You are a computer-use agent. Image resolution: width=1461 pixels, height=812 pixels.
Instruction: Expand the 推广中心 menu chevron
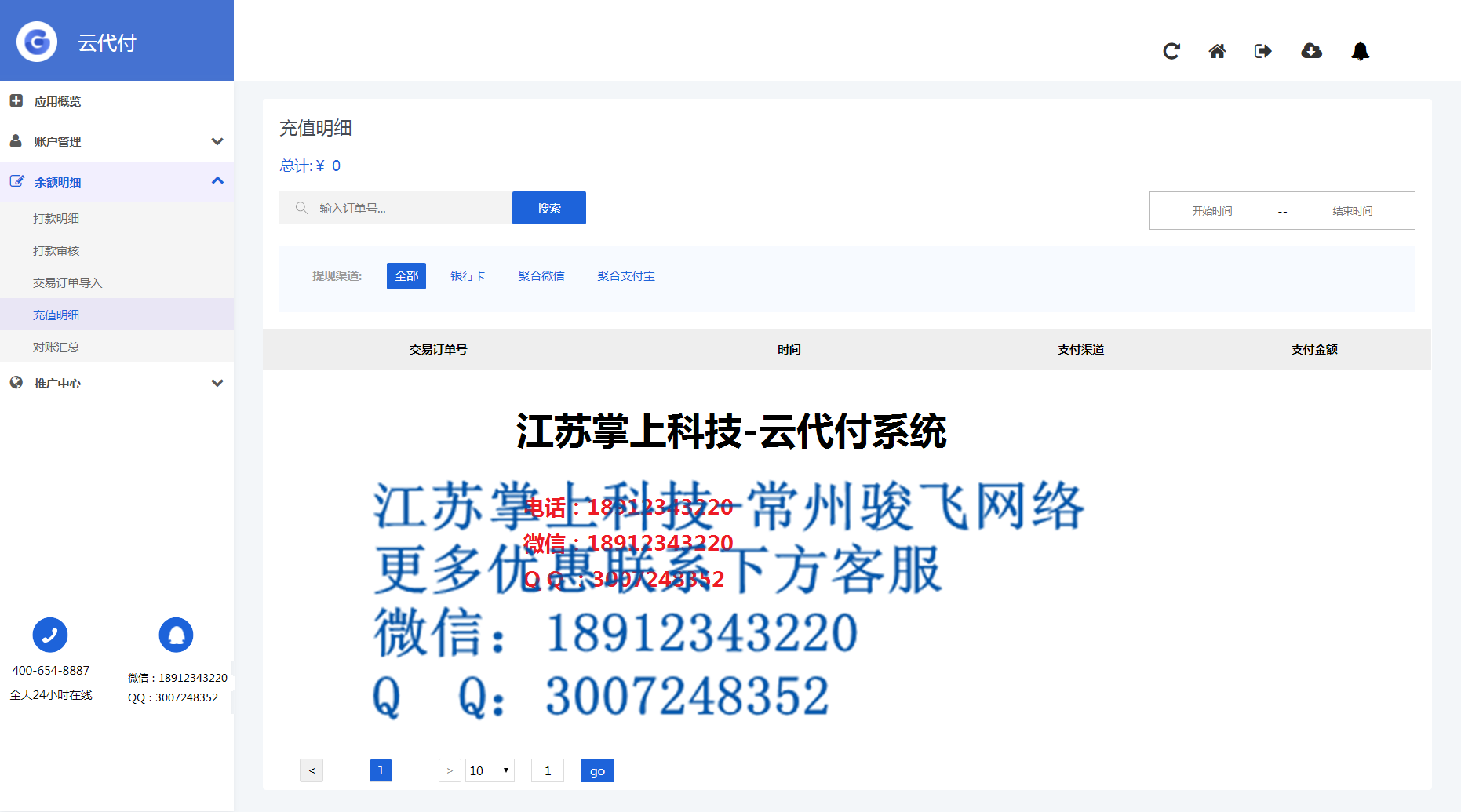click(217, 383)
